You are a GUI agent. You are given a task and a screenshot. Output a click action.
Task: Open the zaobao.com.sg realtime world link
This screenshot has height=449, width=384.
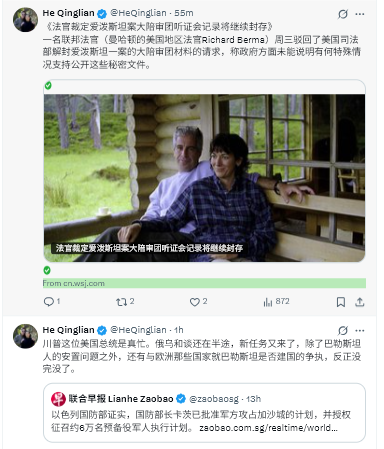click(268, 428)
